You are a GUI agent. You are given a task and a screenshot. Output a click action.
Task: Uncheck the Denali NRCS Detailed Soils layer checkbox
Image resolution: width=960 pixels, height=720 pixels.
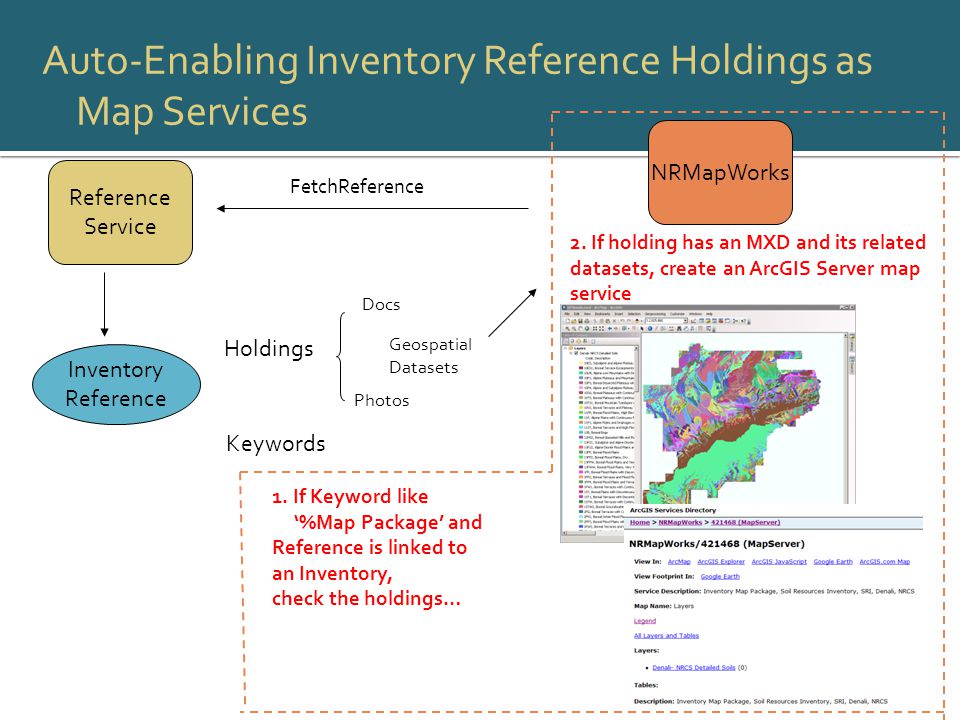[576, 353]
